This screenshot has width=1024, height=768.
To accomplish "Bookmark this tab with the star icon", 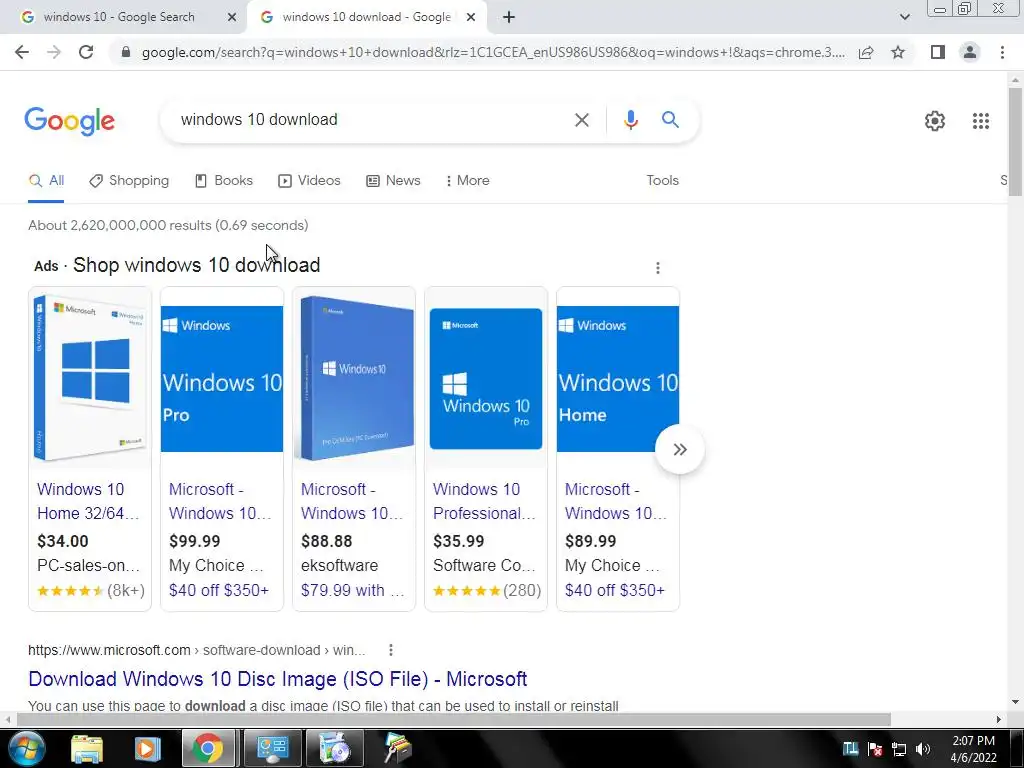I will 898,52.
